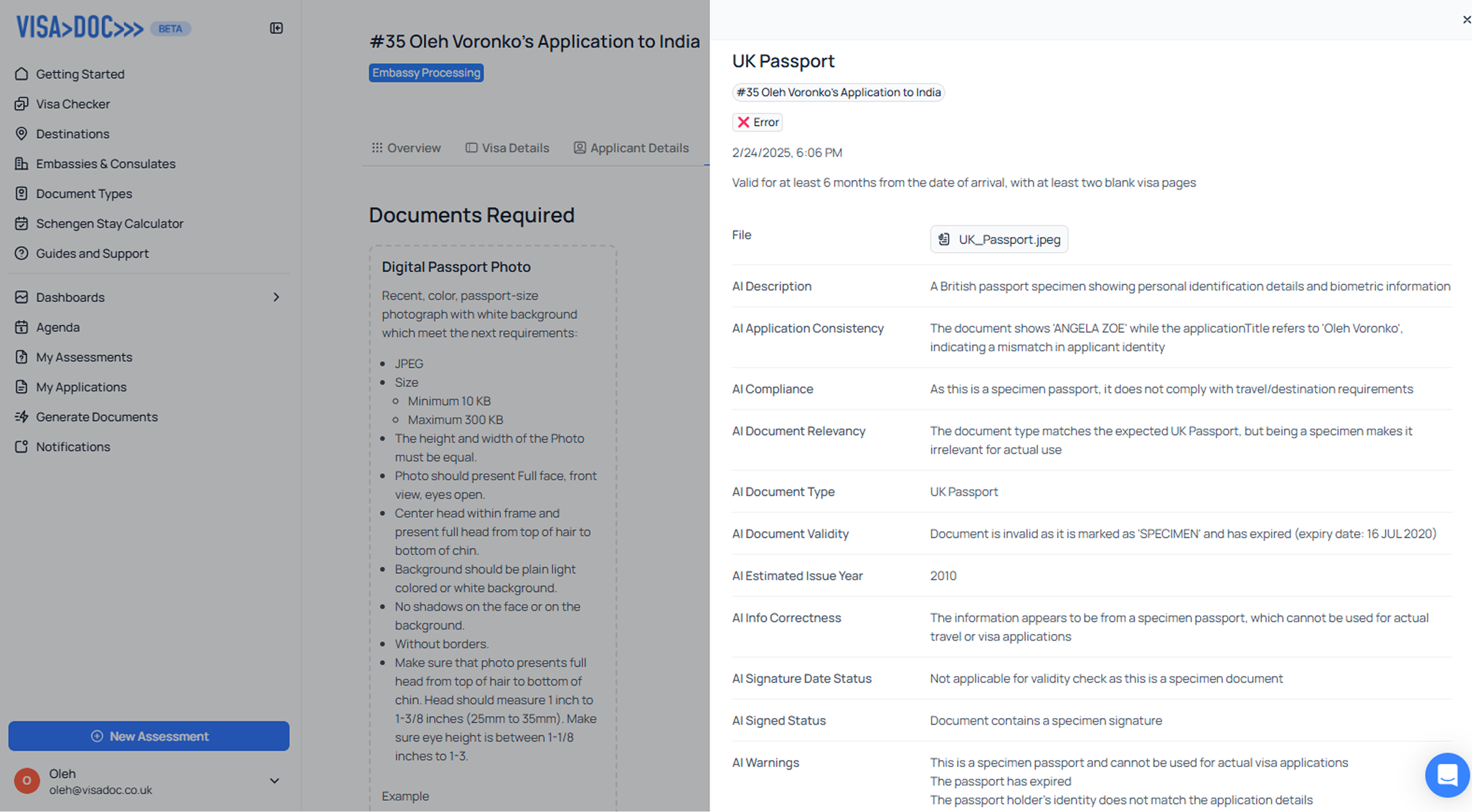Screen dimensions: 1472x812
Task: Collapse the sidebar panel
Action: pyautogui.click(x=276, y=28)
